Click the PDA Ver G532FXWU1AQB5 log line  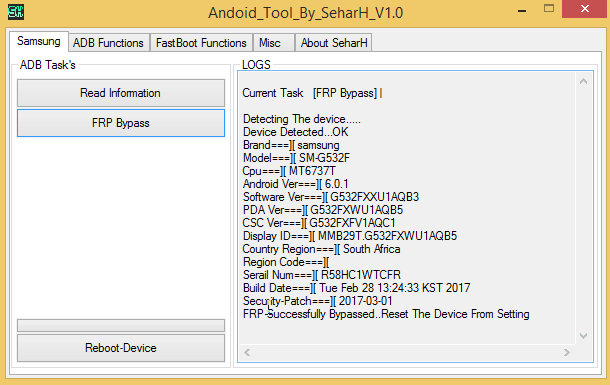pyautogui.click(x=323, y=210)
